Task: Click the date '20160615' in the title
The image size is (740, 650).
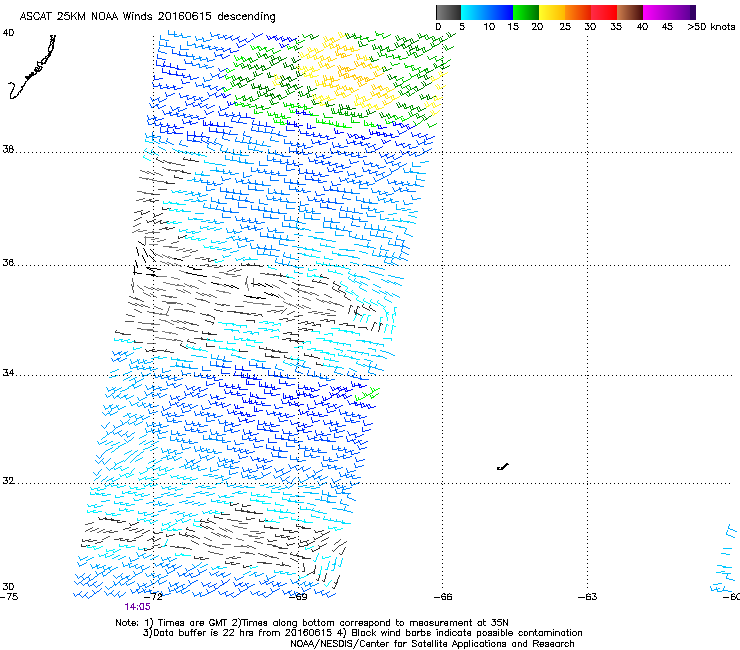Action: tap(185, 16)
